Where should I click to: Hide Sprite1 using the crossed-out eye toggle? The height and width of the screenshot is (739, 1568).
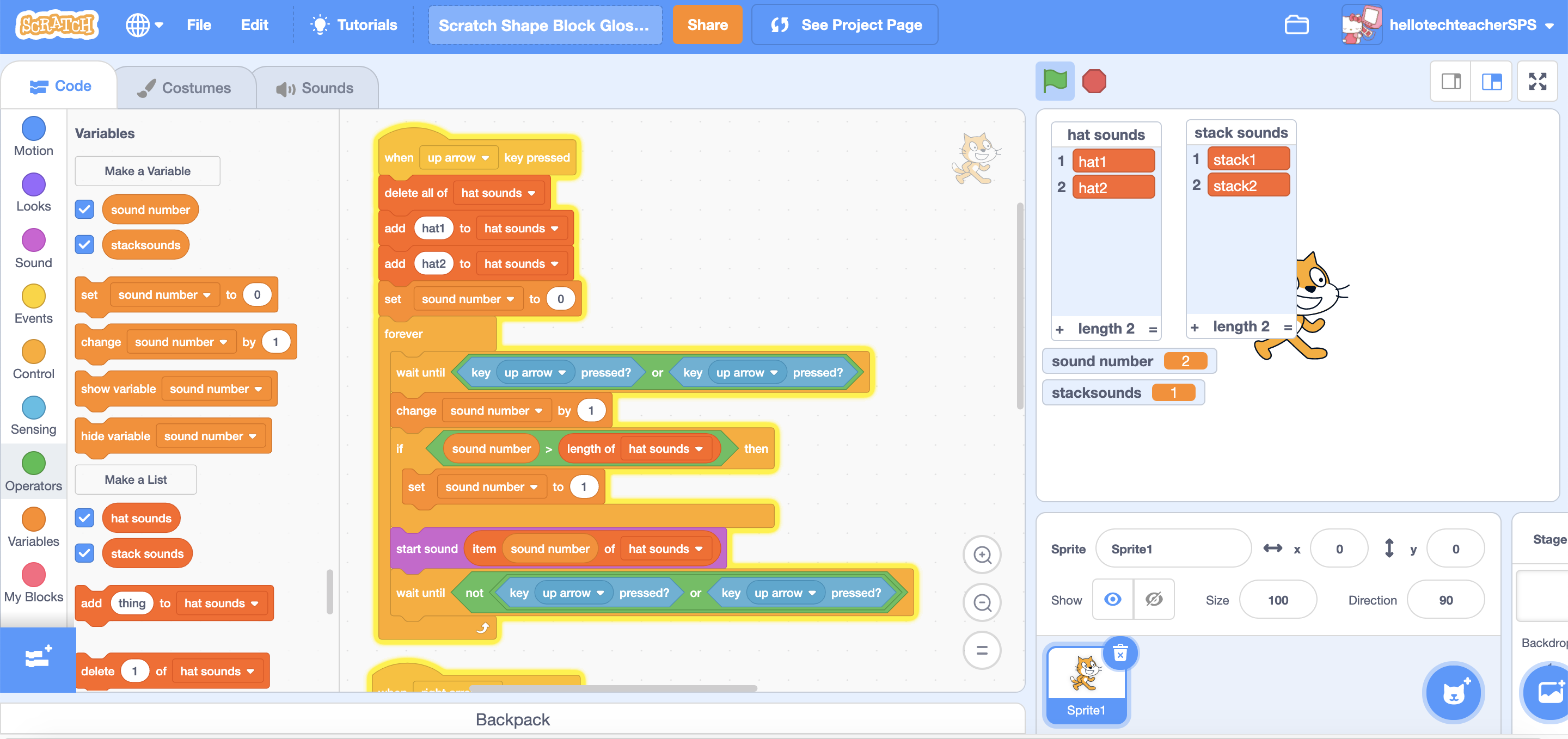[1154, 600]
